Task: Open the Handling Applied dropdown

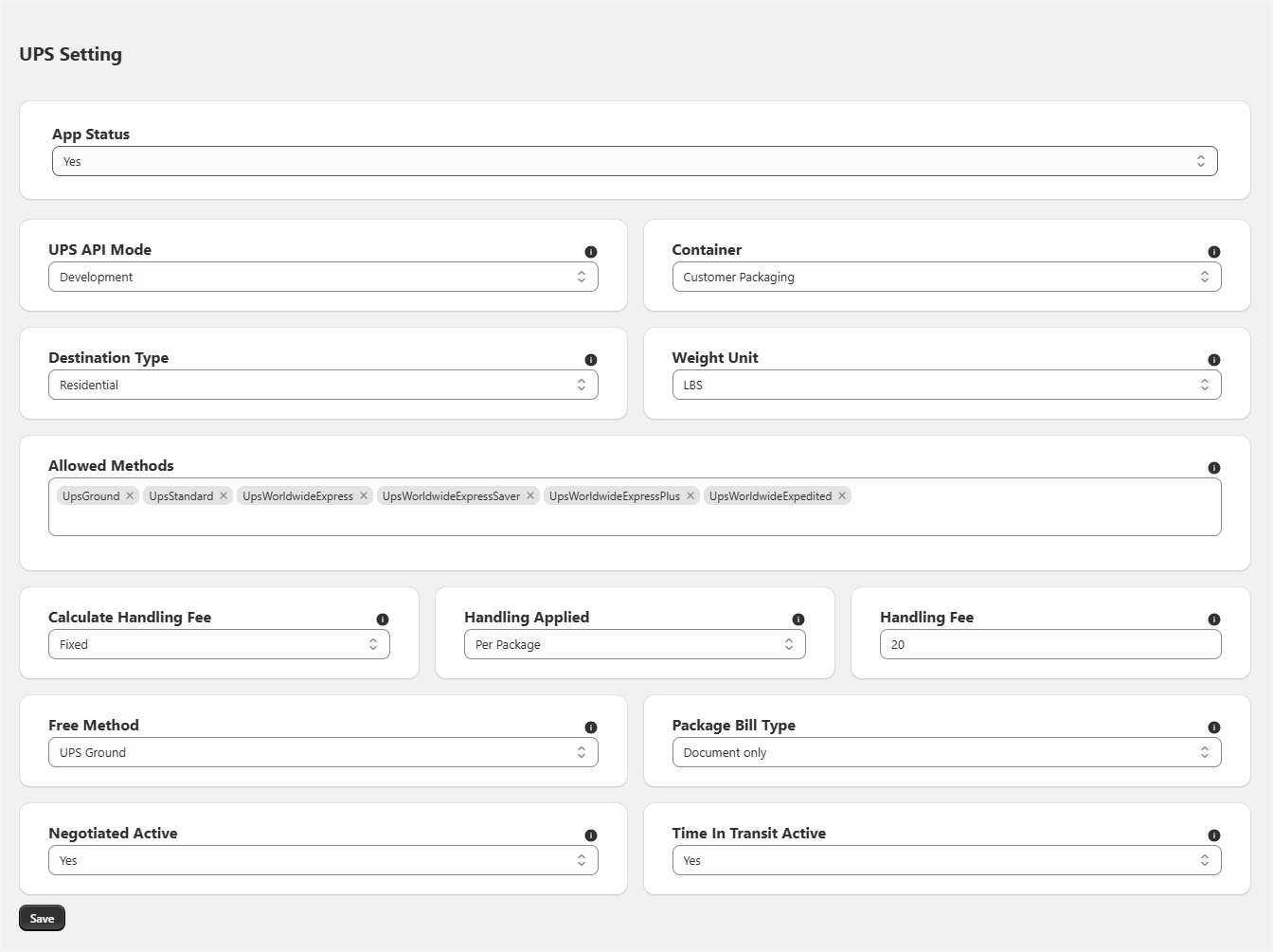Action: (635, 644)
